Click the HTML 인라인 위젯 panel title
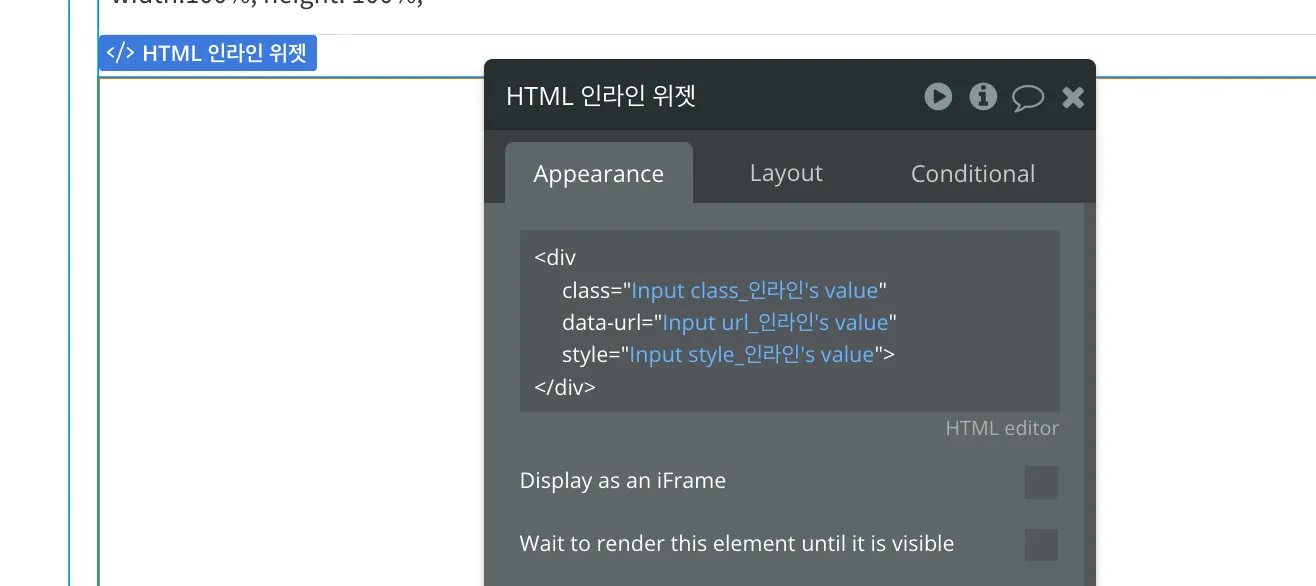Image resolution: width=1316 pixels, height=586 pixels. 601,96
